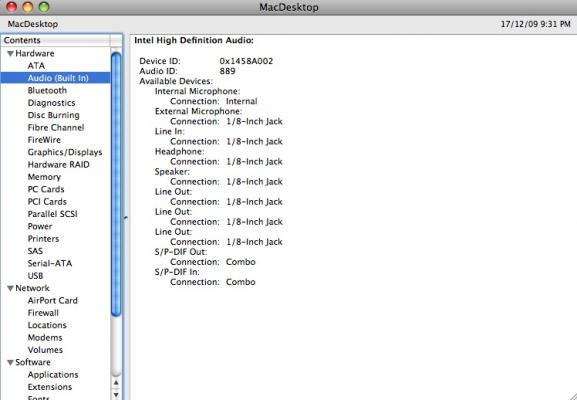
Task: Open Diagnostics in sidebar
Action: point(51,103)
